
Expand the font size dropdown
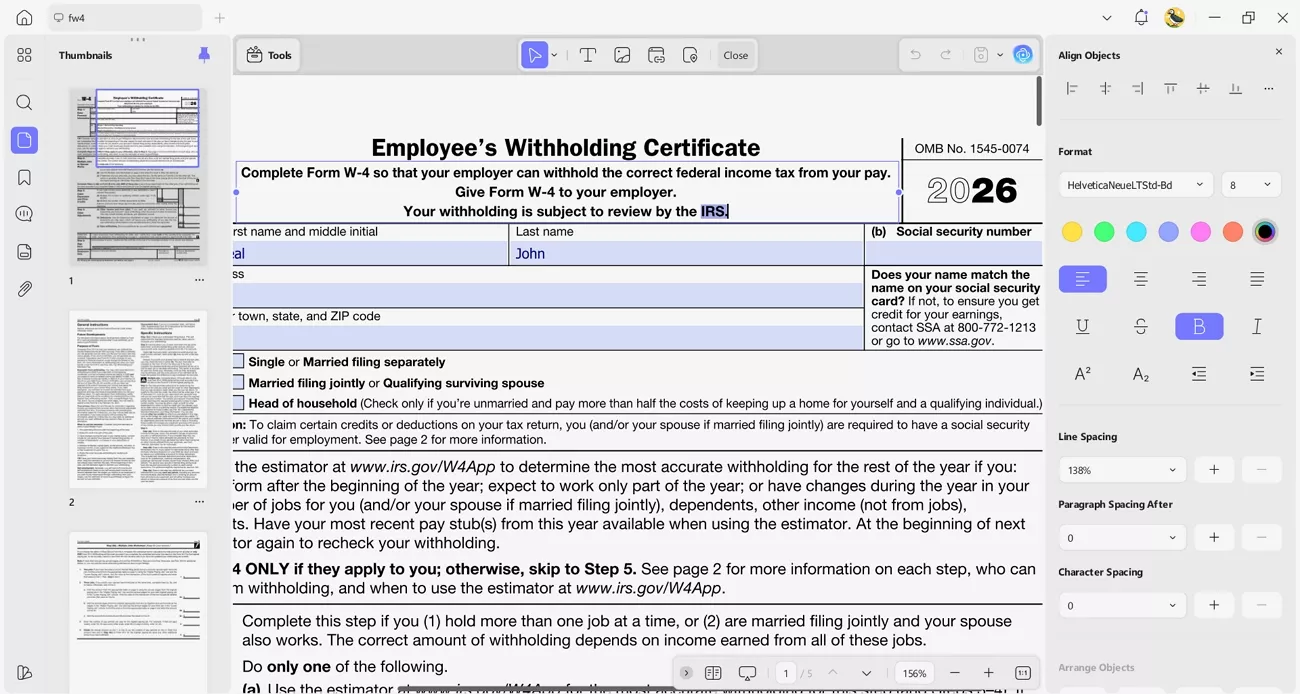click(x=1250, y=185)
